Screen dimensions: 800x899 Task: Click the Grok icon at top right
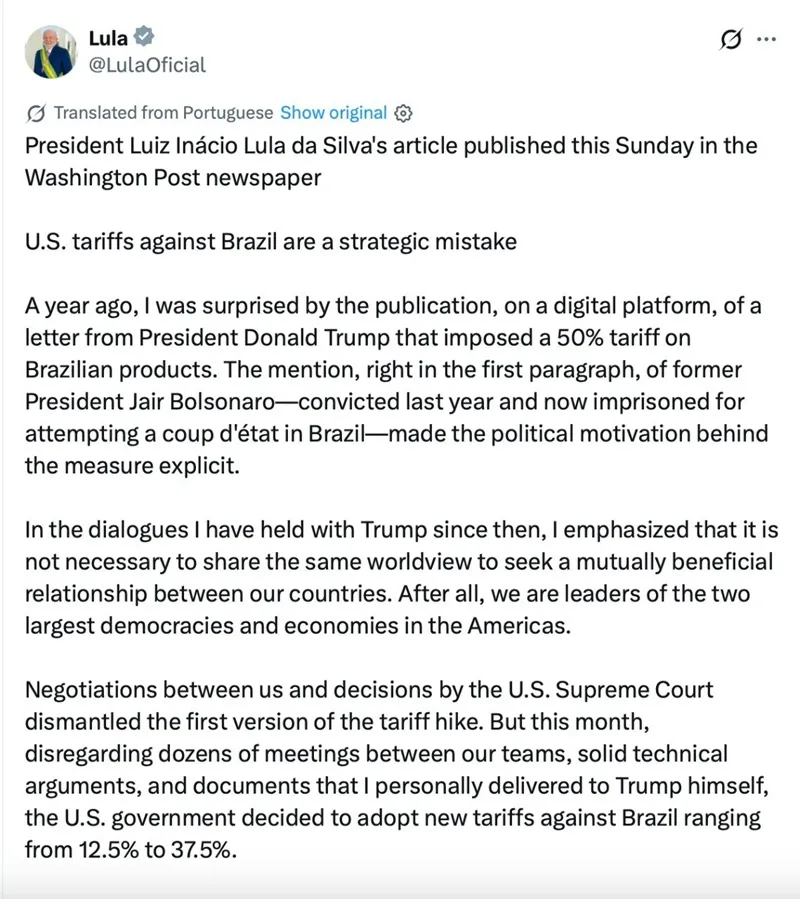(x=731, y=39)
